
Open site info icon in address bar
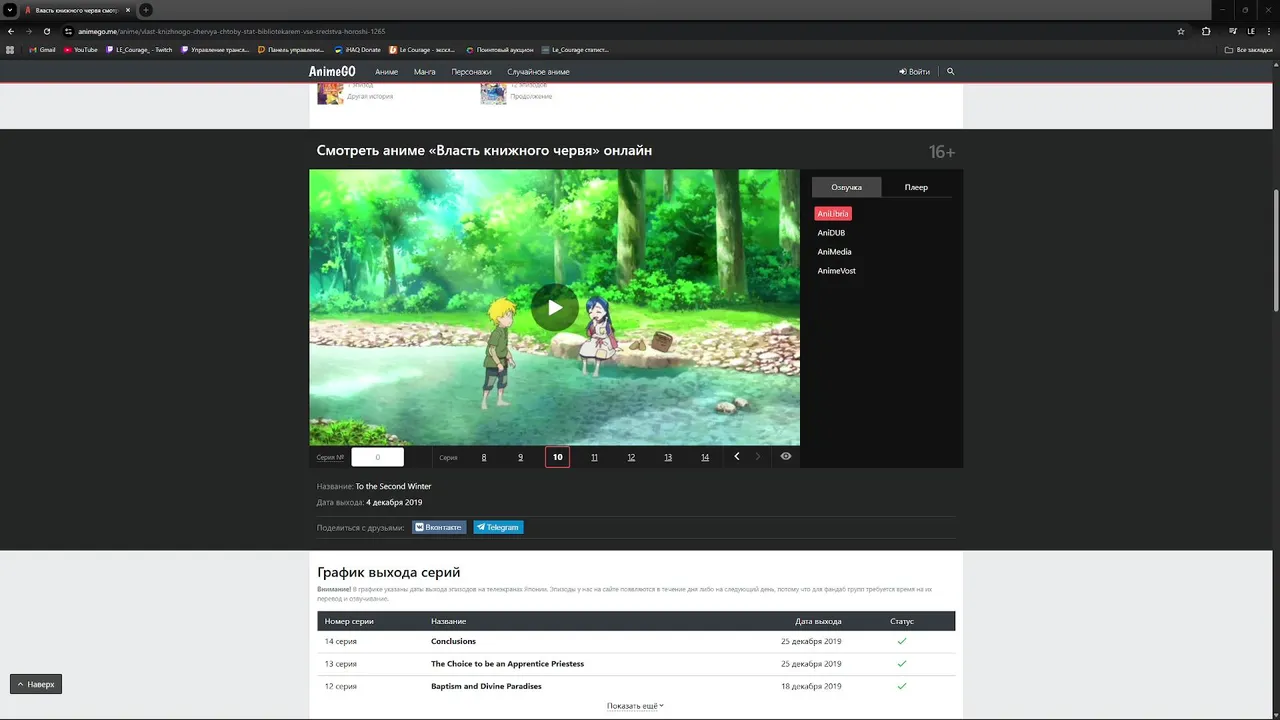69,31
